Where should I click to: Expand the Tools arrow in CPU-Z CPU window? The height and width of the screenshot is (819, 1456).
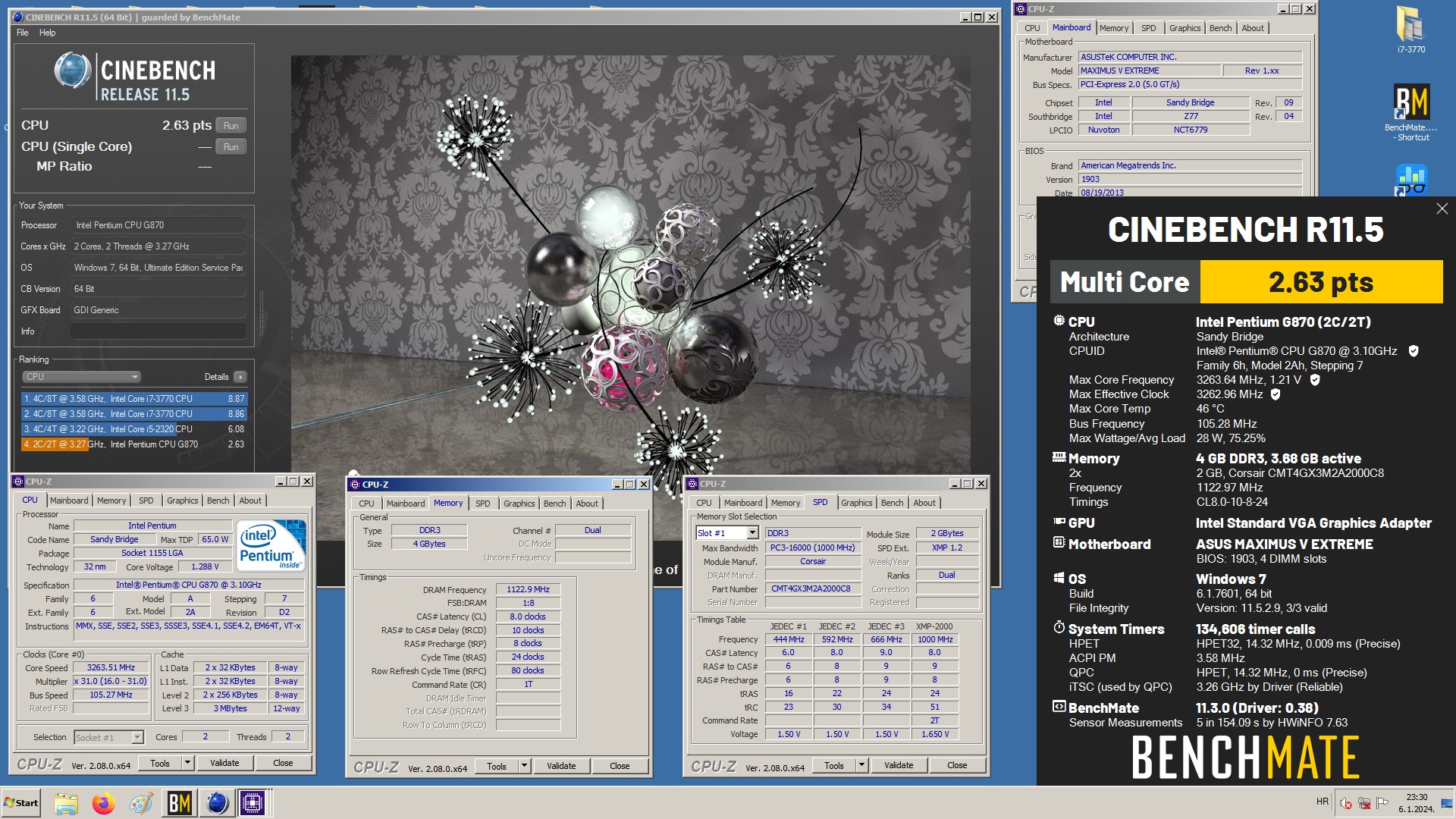click(x=187, y=763)
